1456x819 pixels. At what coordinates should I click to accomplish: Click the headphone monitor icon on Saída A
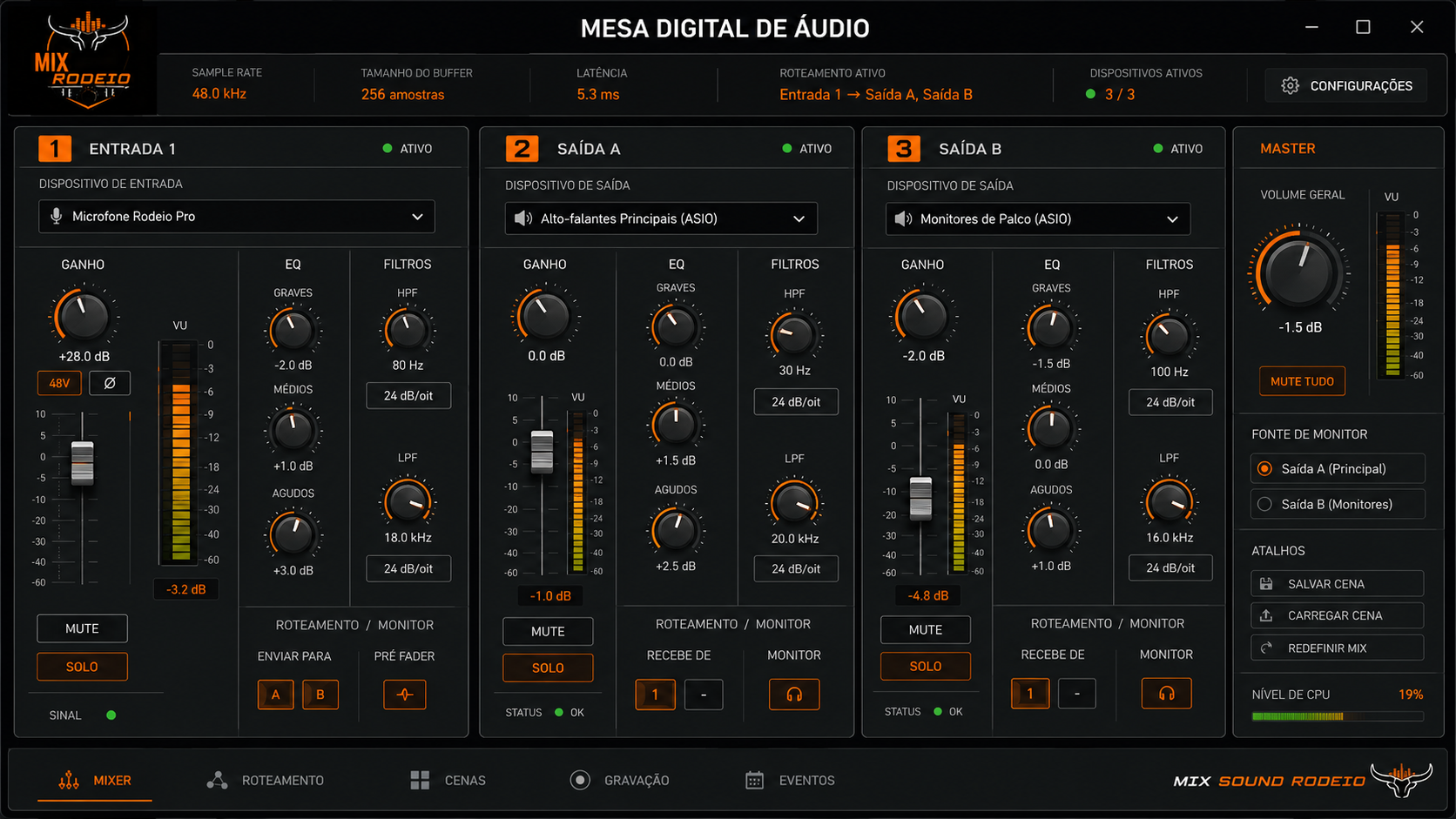click(794, 695)
